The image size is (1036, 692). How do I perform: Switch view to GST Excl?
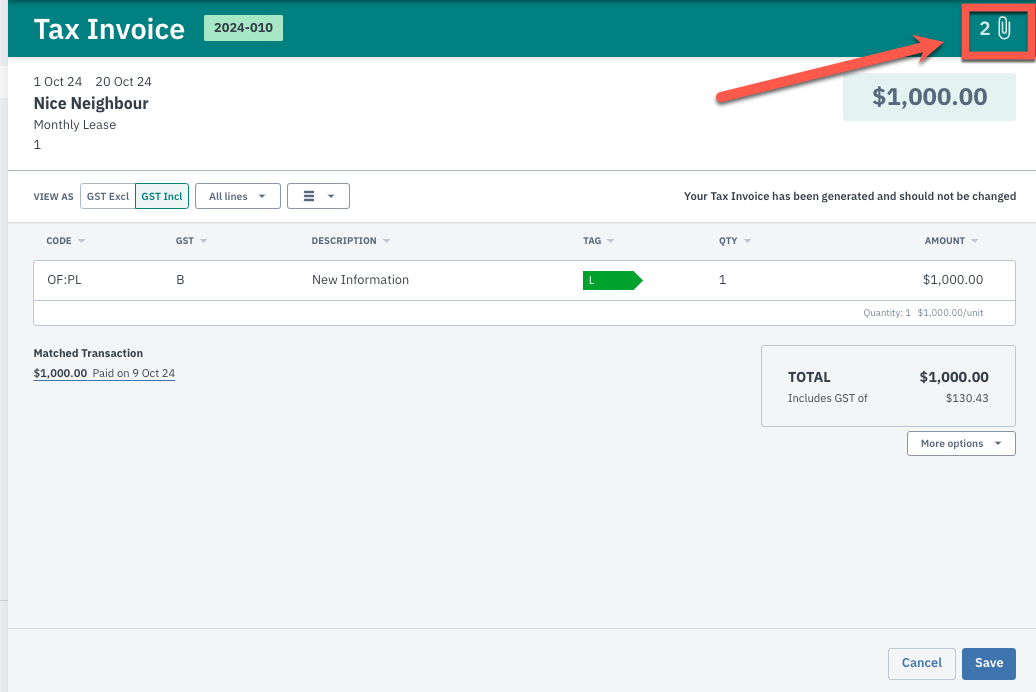tap(108, 196)
